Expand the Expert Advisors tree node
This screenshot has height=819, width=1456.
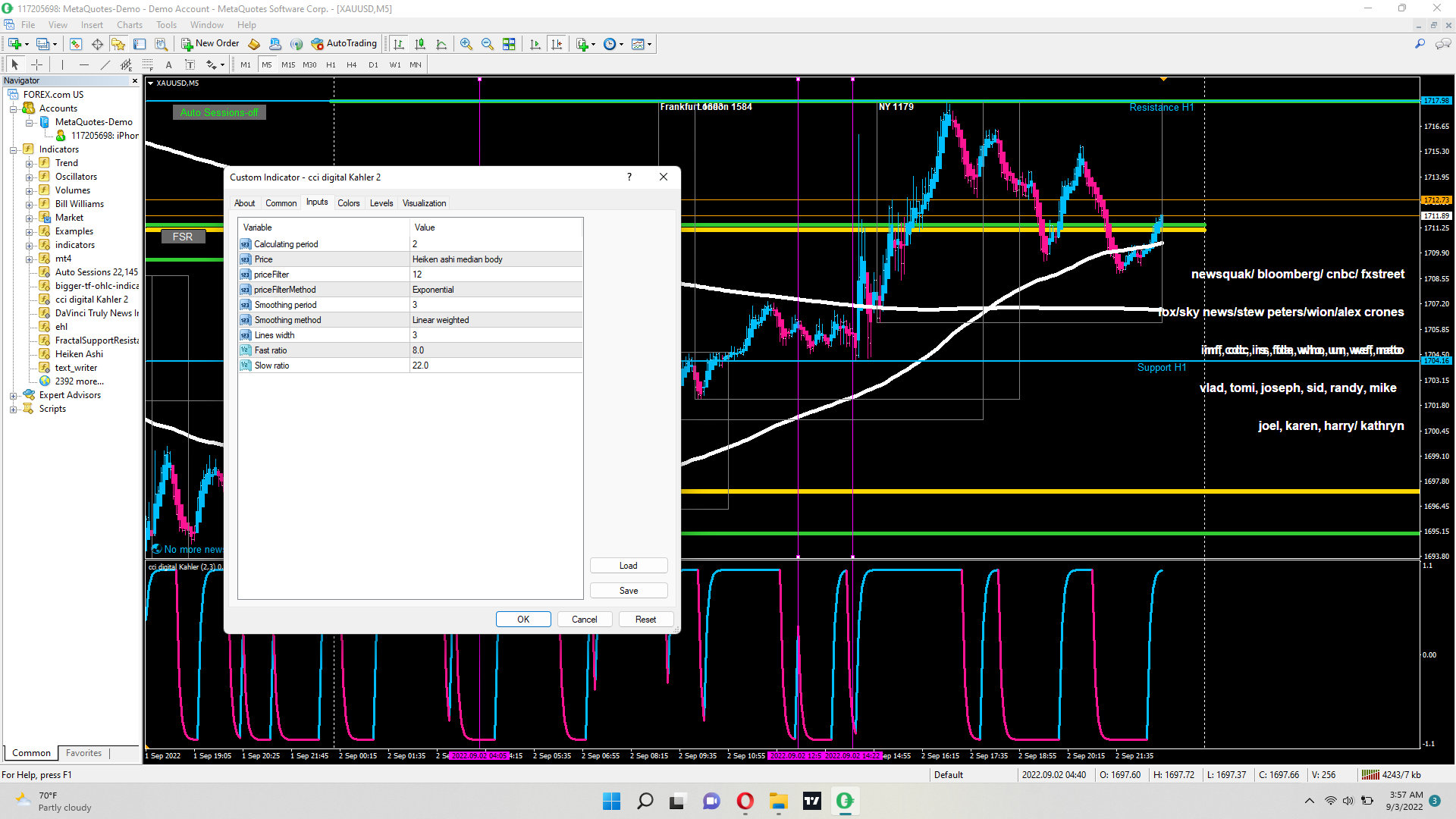tap(13, 395)
